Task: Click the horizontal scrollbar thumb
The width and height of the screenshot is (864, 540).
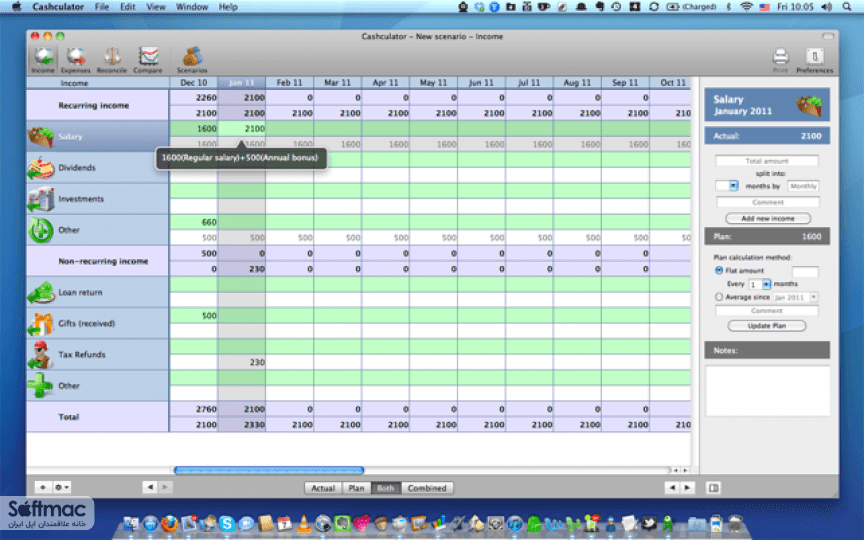Action: [269, 470]
